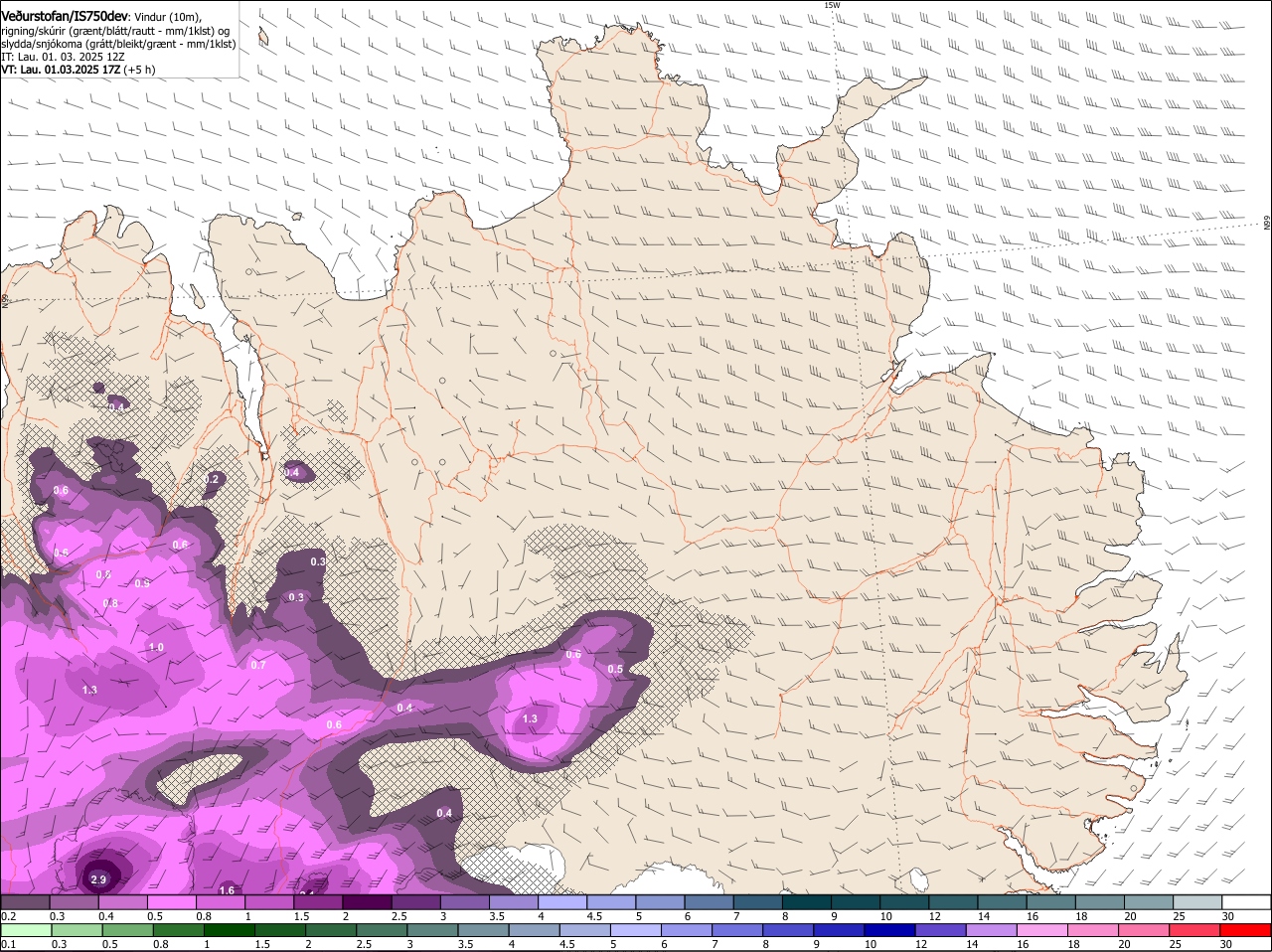This screenshot has height=952, width=1272.
Task: Click the 0.5 value beside the inland pink area
Action: click(615, 669)
